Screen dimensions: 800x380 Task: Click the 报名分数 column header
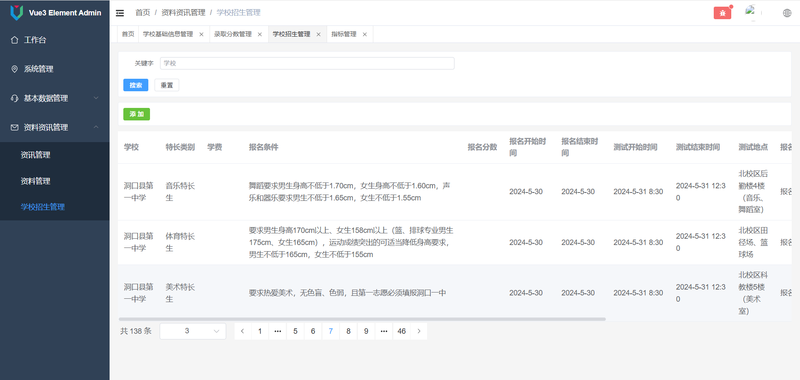482,147
